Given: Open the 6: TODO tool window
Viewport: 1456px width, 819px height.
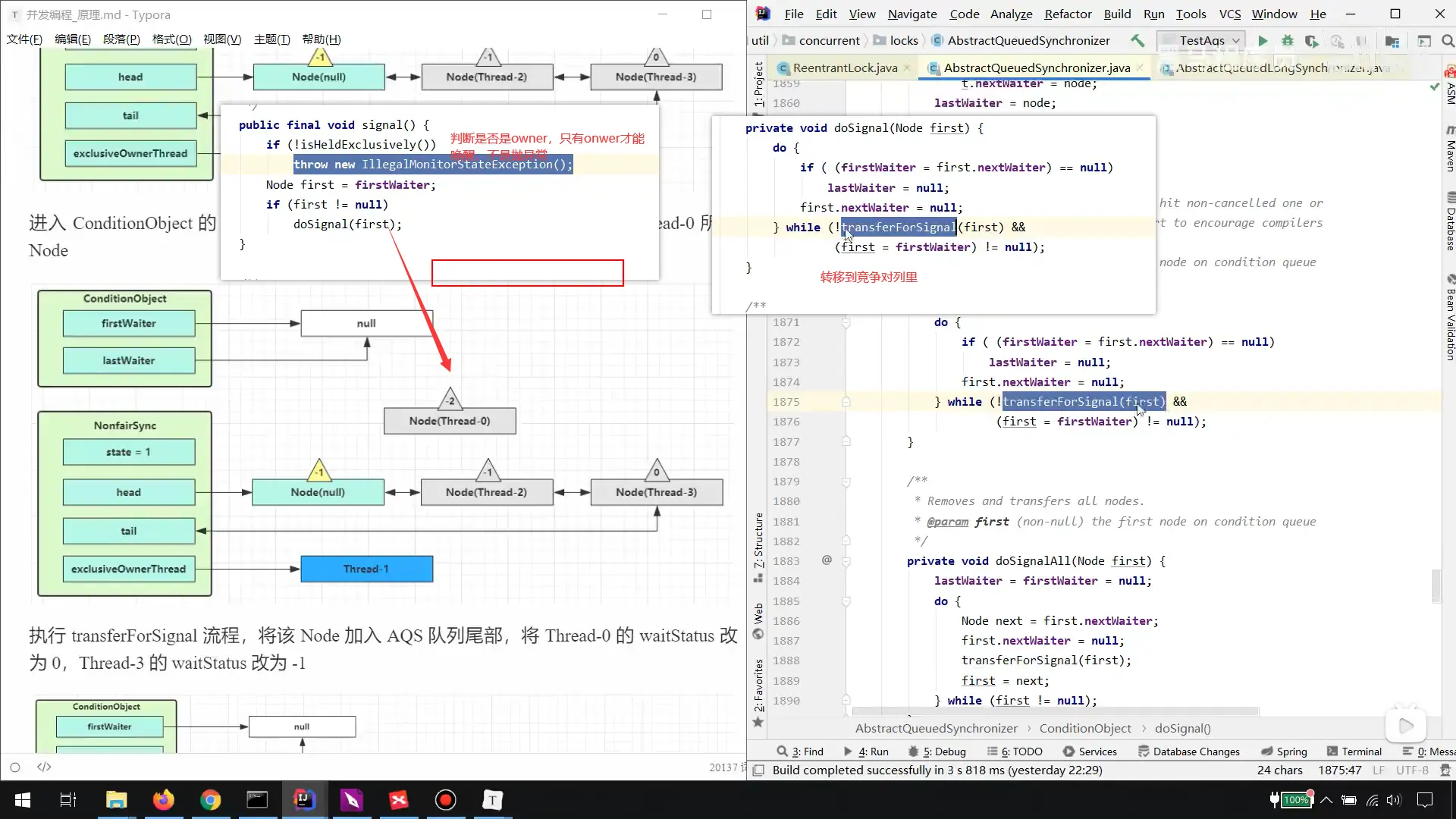Looking at the screenshot, I should (x=1014, y=752).
